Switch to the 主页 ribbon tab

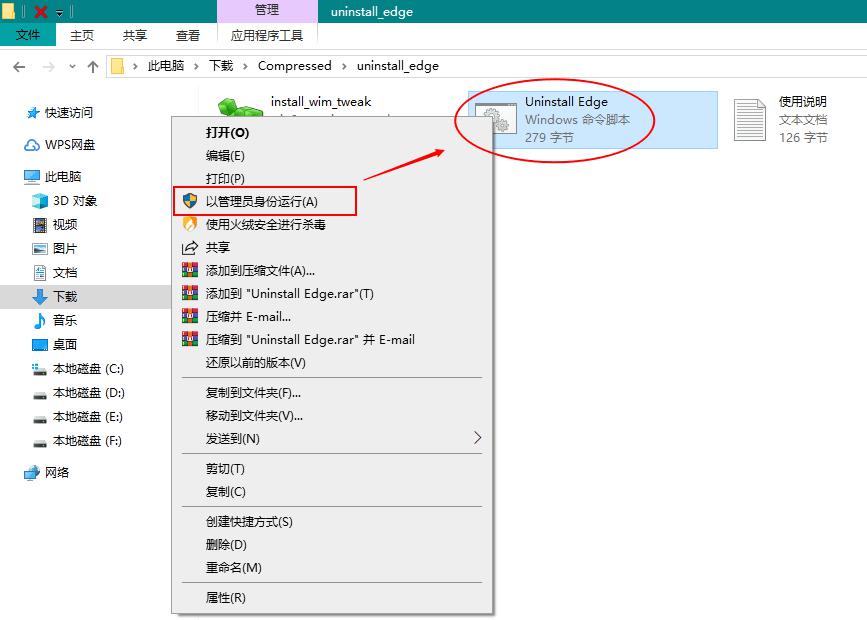82,35
